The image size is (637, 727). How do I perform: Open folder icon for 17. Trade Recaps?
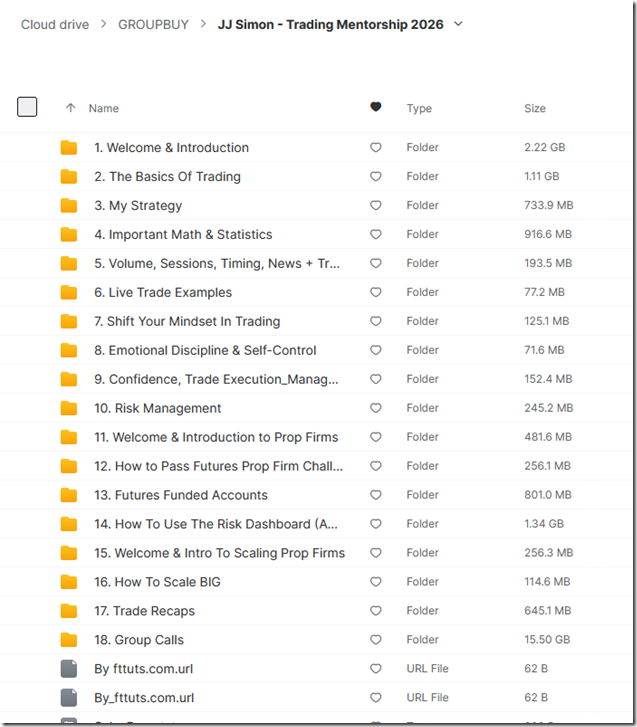click(69, 611)
